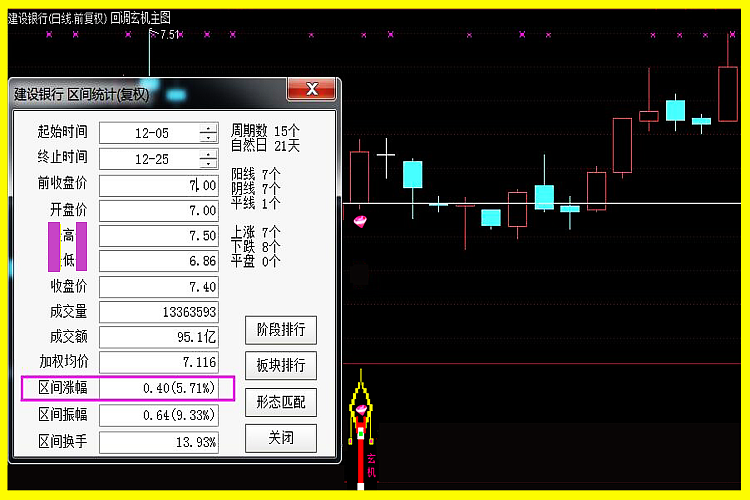This screenshot has height=500, width=750.
Task: Select the 终止时间 date field 12-25
Action: pos(150,159)
